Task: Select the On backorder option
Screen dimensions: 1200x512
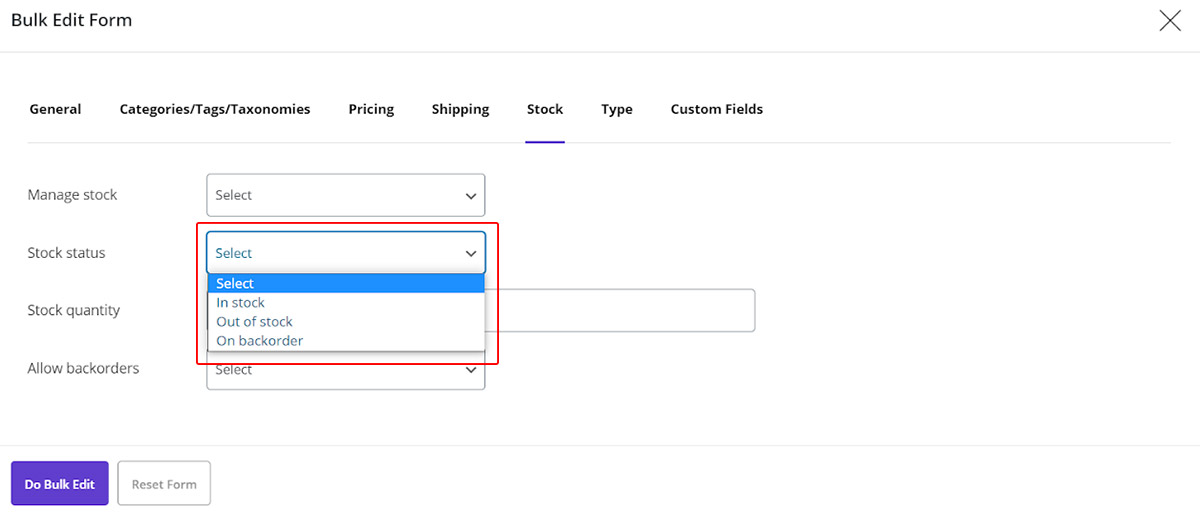Action: tap(260, 341)
